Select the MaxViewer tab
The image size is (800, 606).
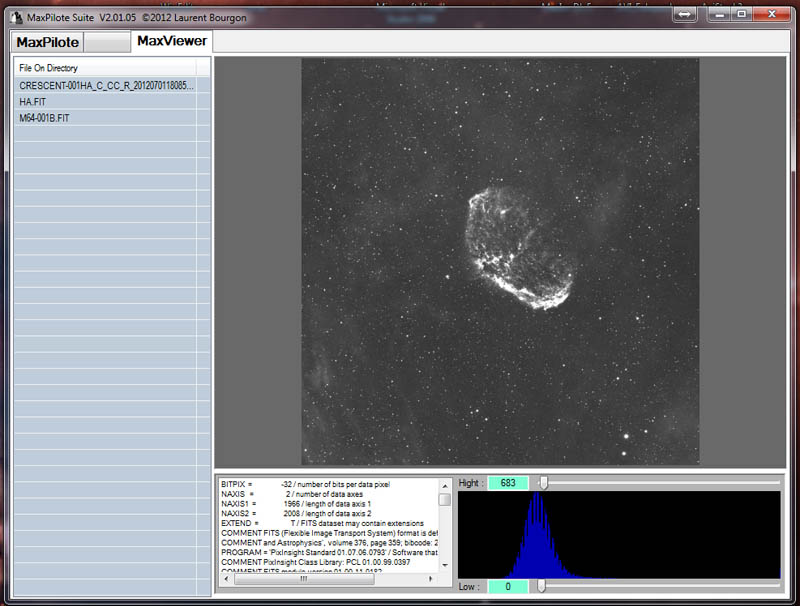click(x=172, y=41)
